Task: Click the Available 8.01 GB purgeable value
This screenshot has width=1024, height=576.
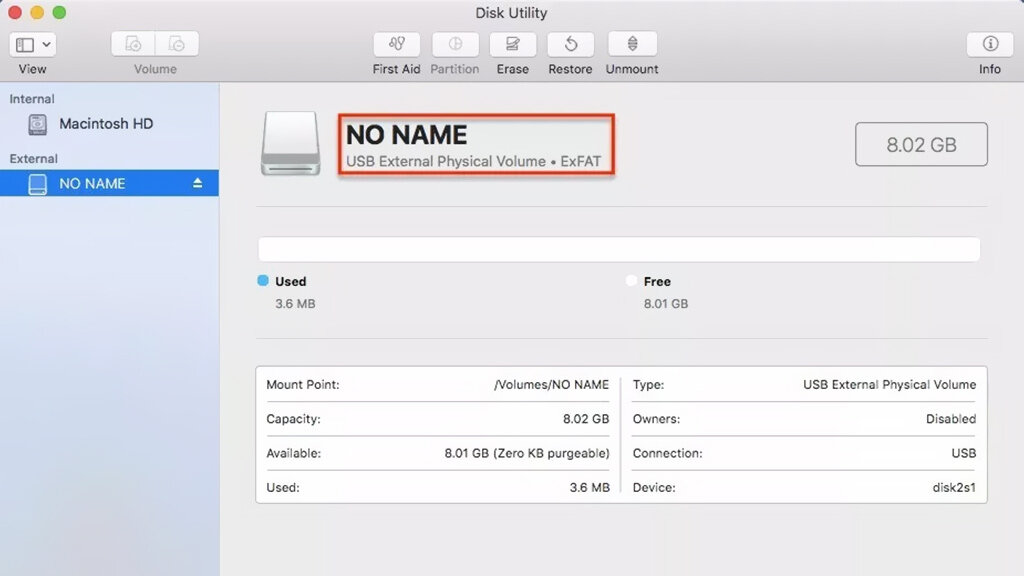Action: (527, 453)
